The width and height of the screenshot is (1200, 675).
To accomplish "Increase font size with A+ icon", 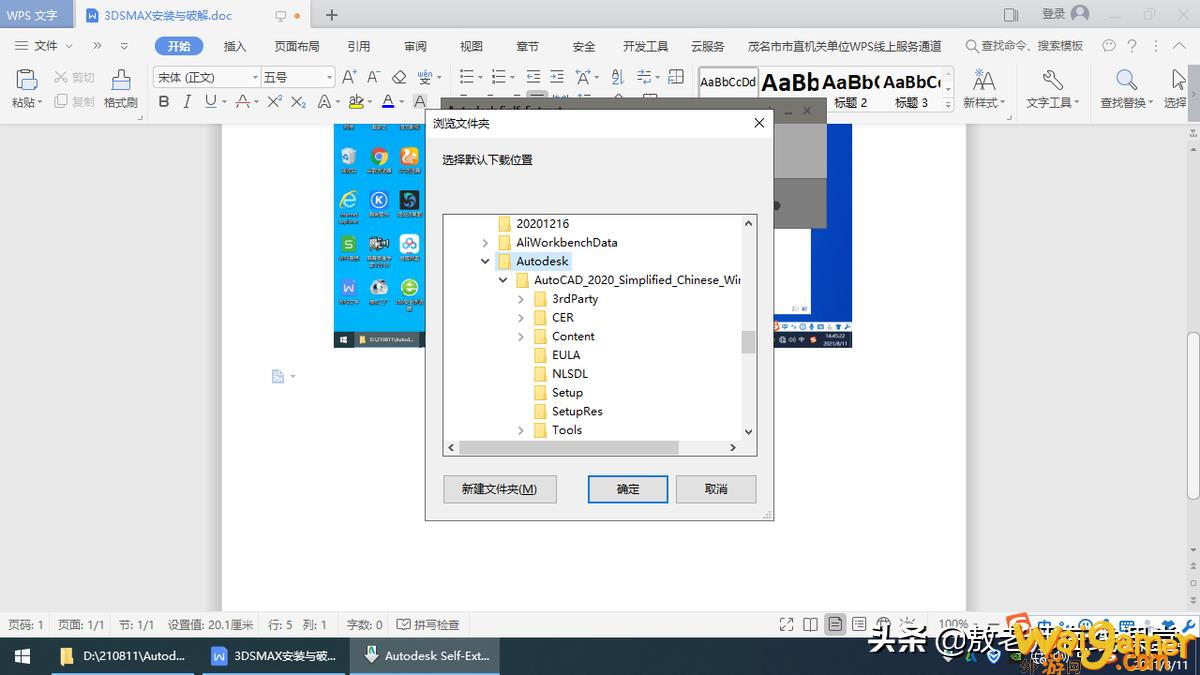I will tap(349, 77).
